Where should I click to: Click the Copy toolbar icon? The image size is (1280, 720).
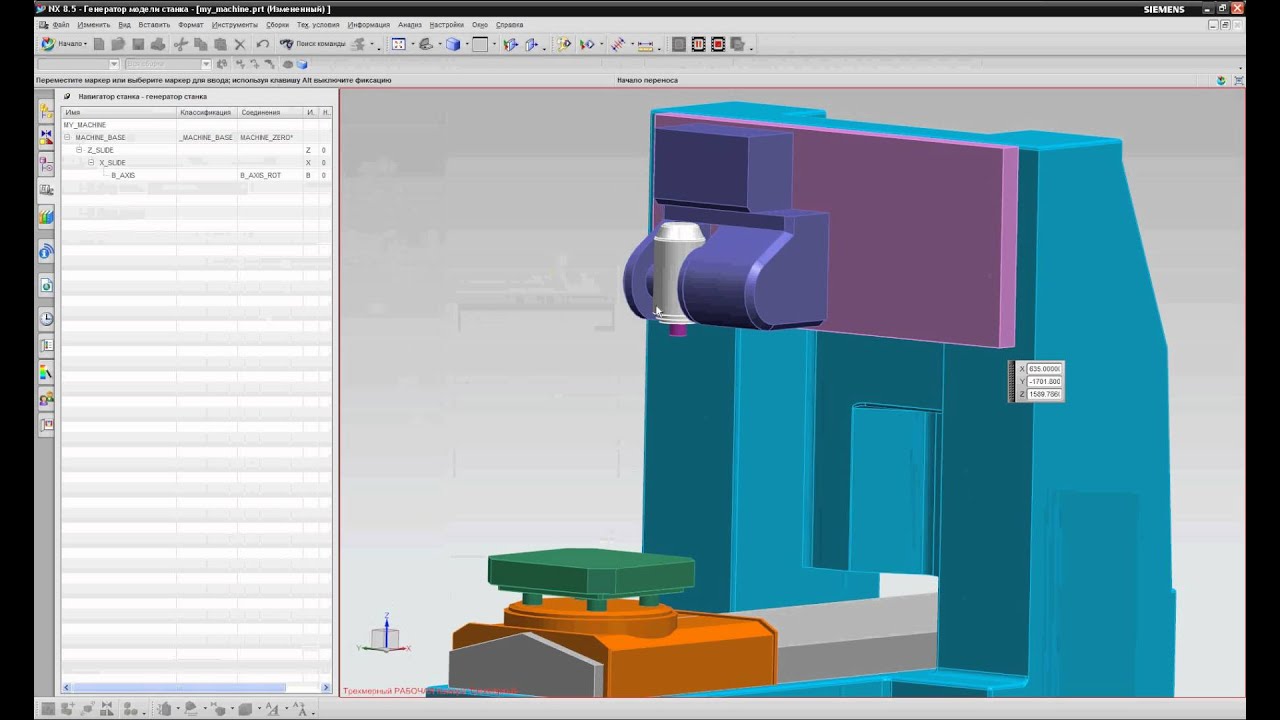pyautogui.click(x=200, y=44)
